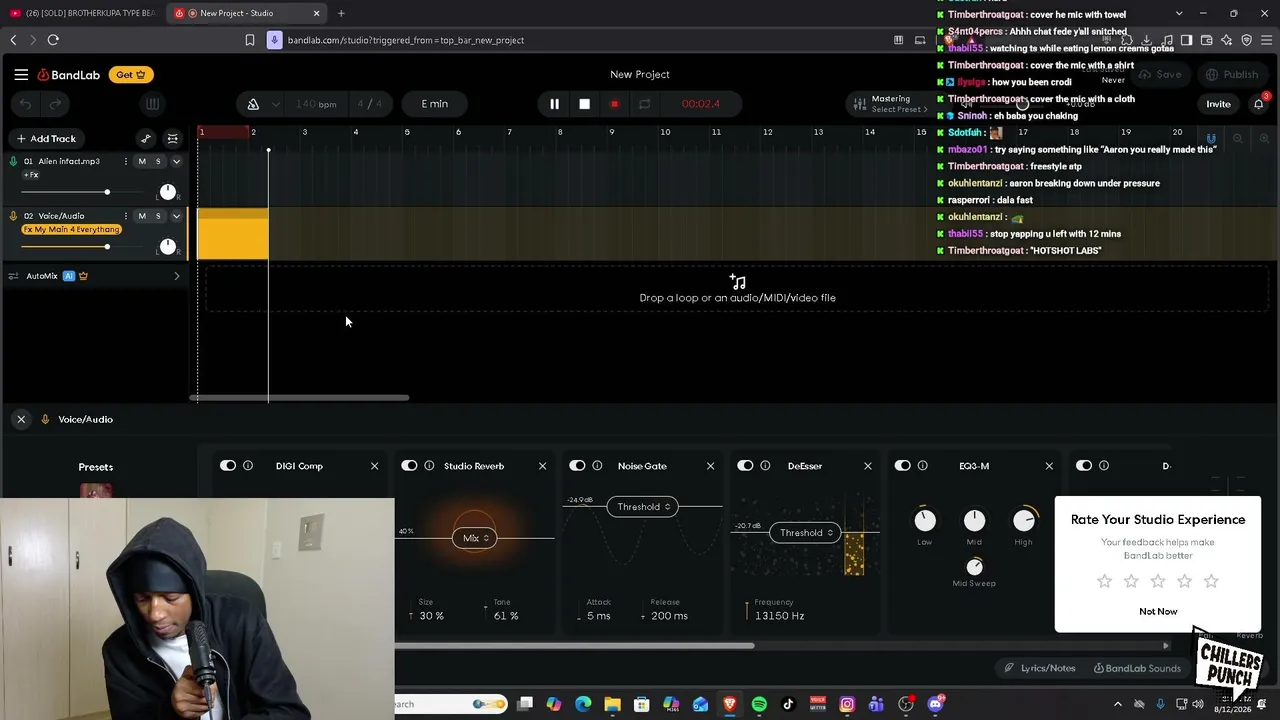Open the Studio Reverb Mix parameter selector
Viewport: 1280px width, 720px height.
pyautogui.click(x=475, y=538)
